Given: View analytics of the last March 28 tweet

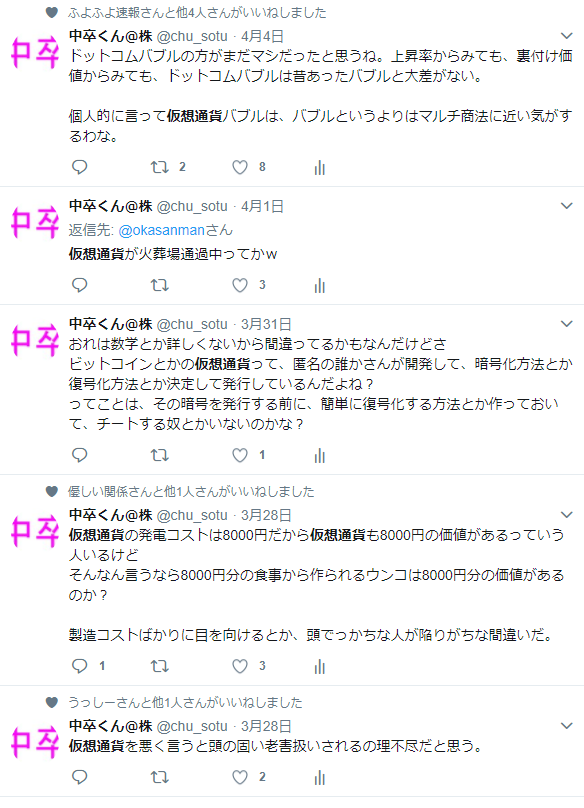Looking at the screenshot, I should [320, 778].
